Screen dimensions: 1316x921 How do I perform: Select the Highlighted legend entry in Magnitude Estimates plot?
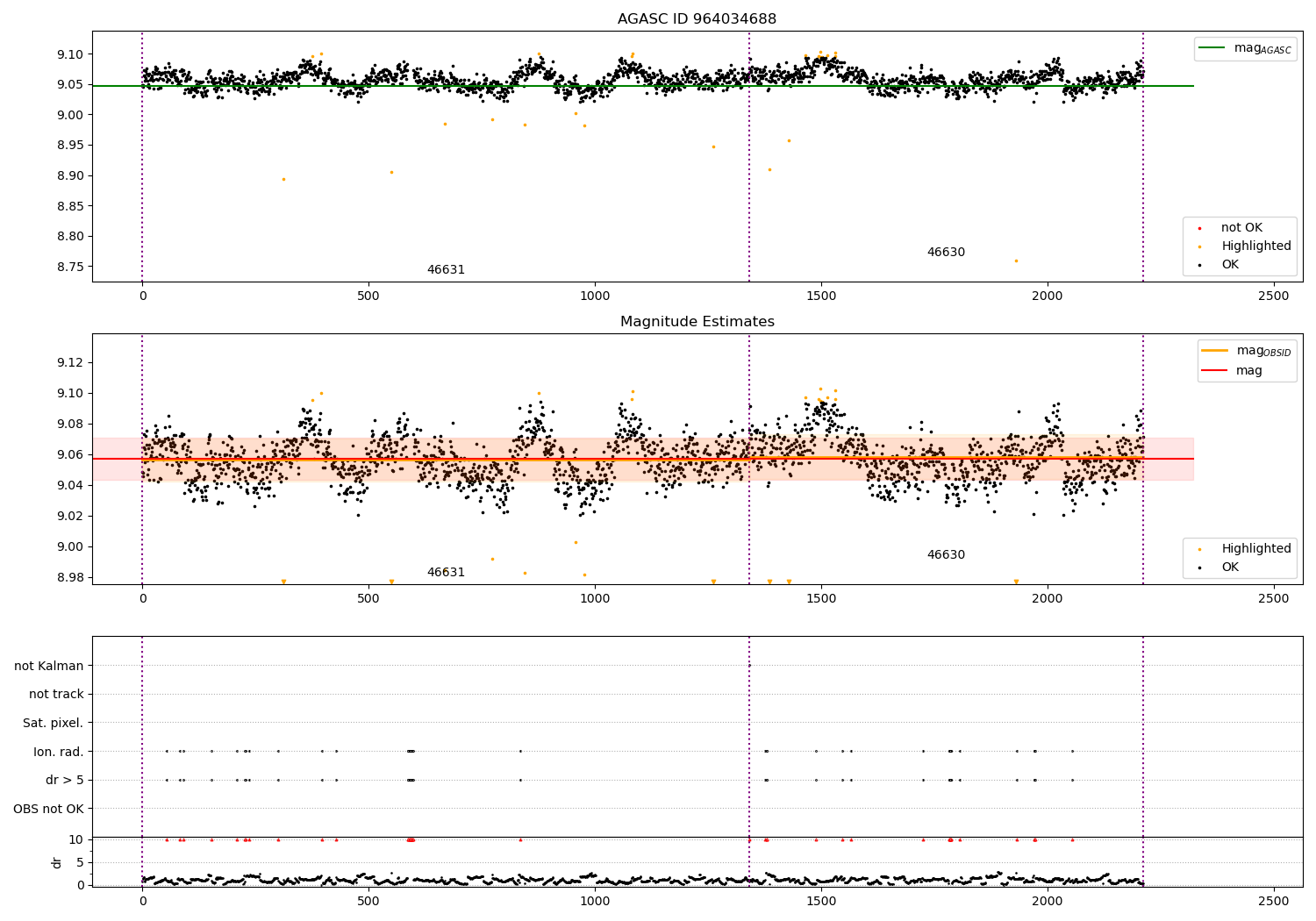point(1244,549)
